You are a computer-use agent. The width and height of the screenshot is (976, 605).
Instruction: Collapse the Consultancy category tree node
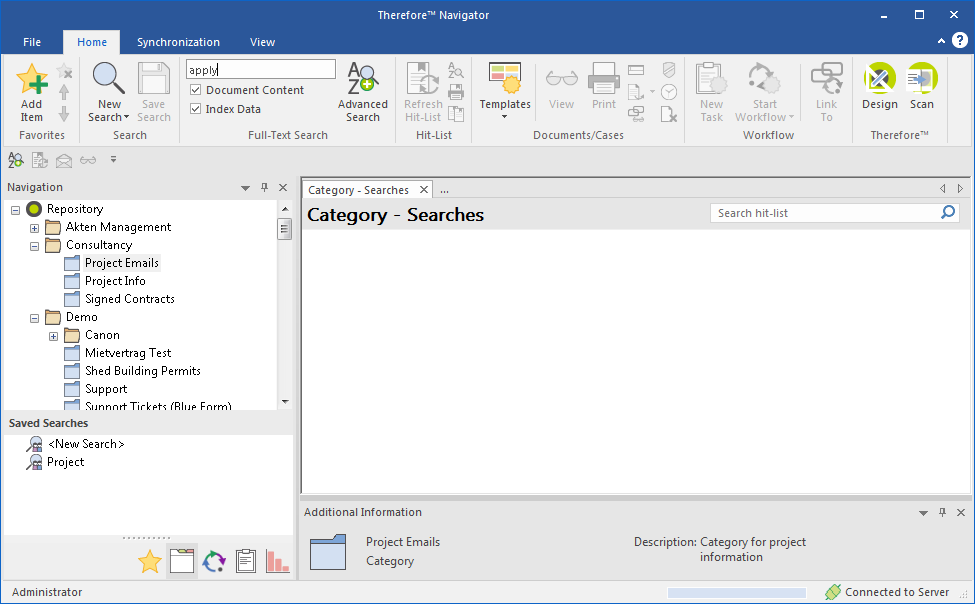[33, 245]
